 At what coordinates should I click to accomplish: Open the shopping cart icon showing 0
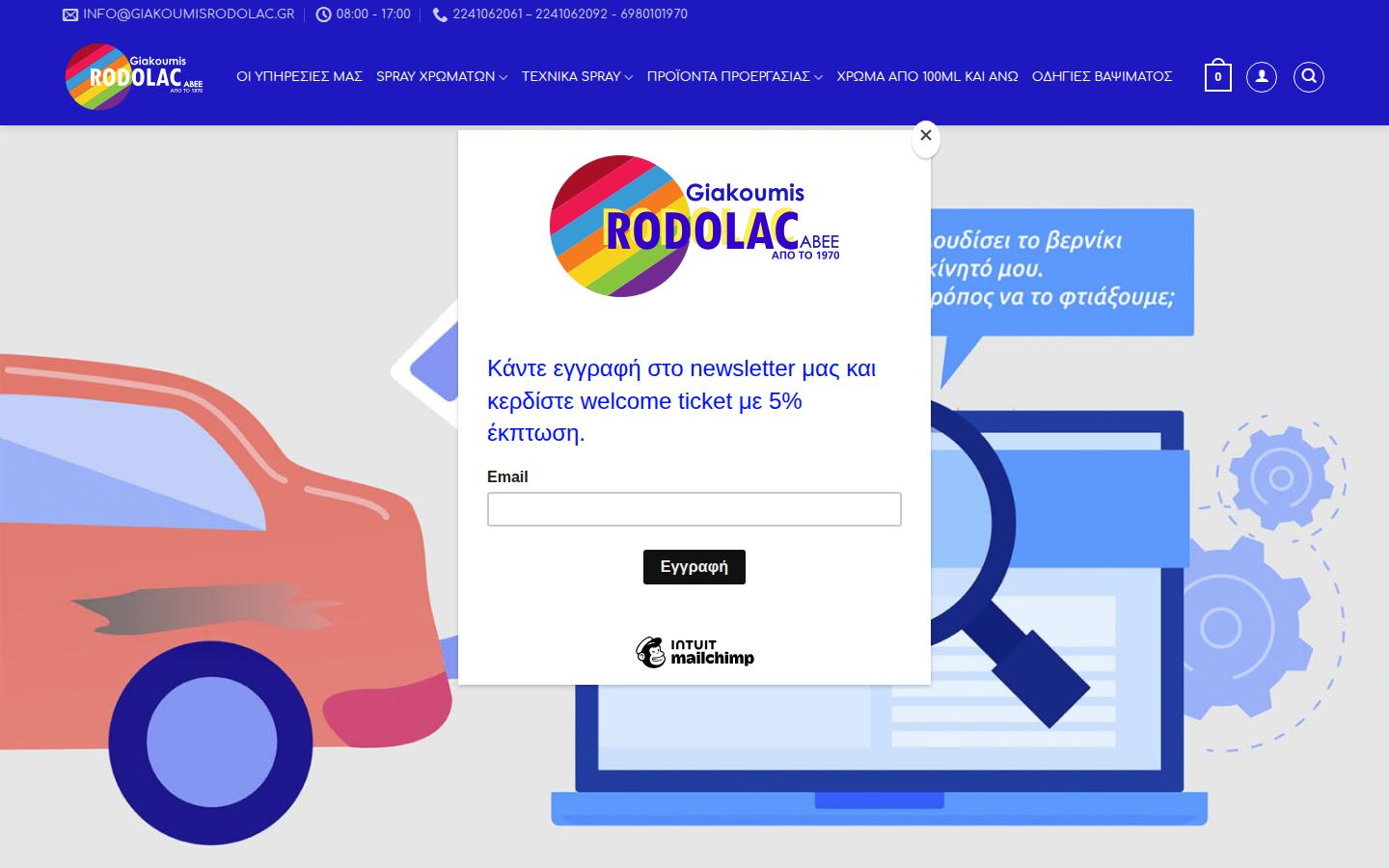point(1217,76)
